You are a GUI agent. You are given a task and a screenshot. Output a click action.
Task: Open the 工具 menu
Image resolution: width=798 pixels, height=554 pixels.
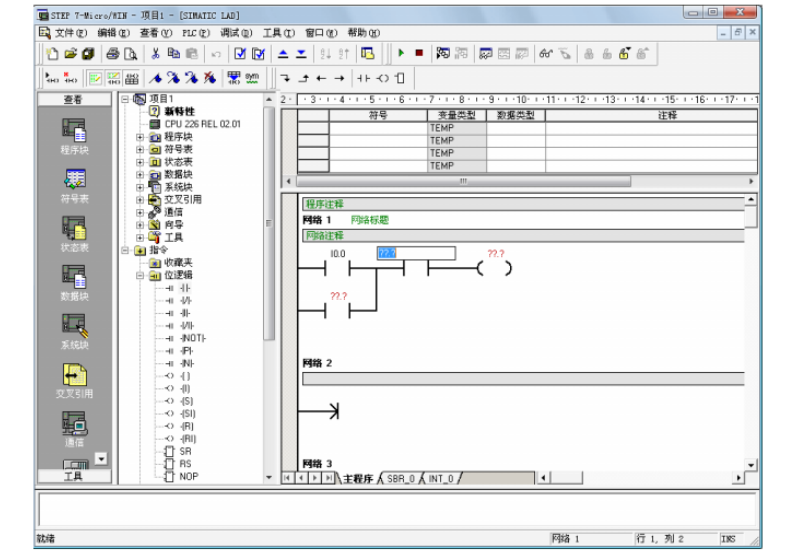pyautogui.click(x=278, y=33)
